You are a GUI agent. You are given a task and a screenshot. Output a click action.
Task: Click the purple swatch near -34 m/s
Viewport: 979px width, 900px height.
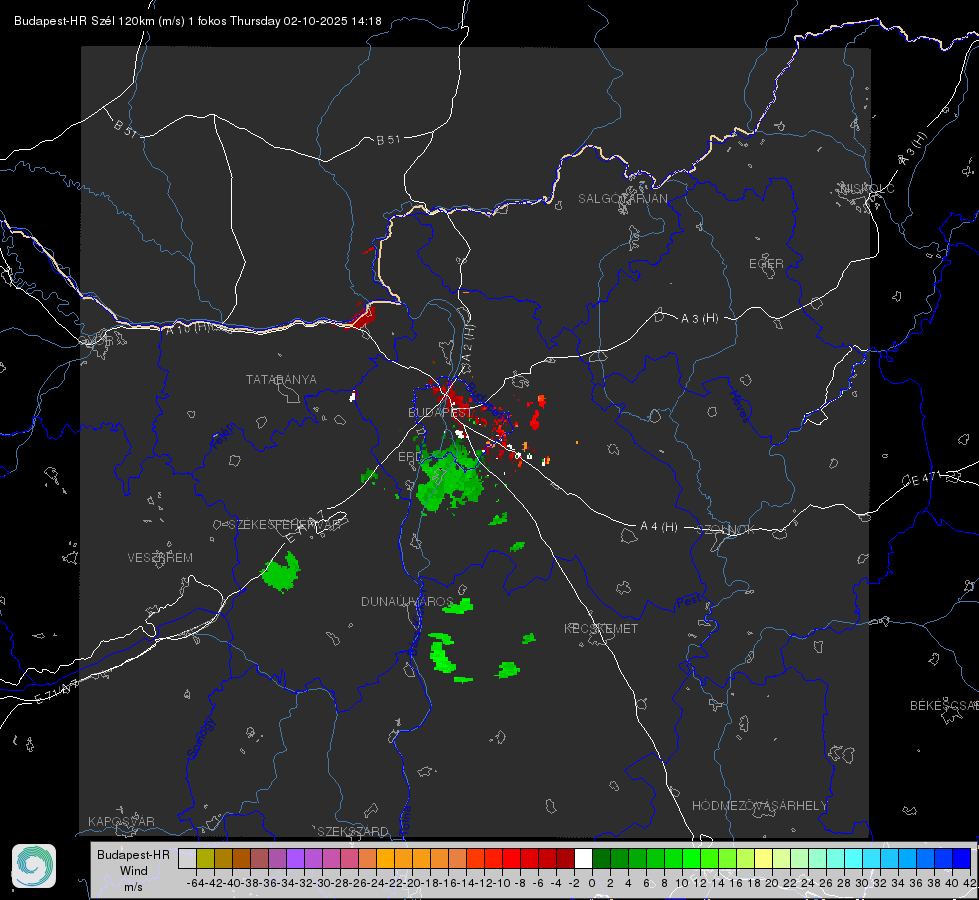(295, 858)
